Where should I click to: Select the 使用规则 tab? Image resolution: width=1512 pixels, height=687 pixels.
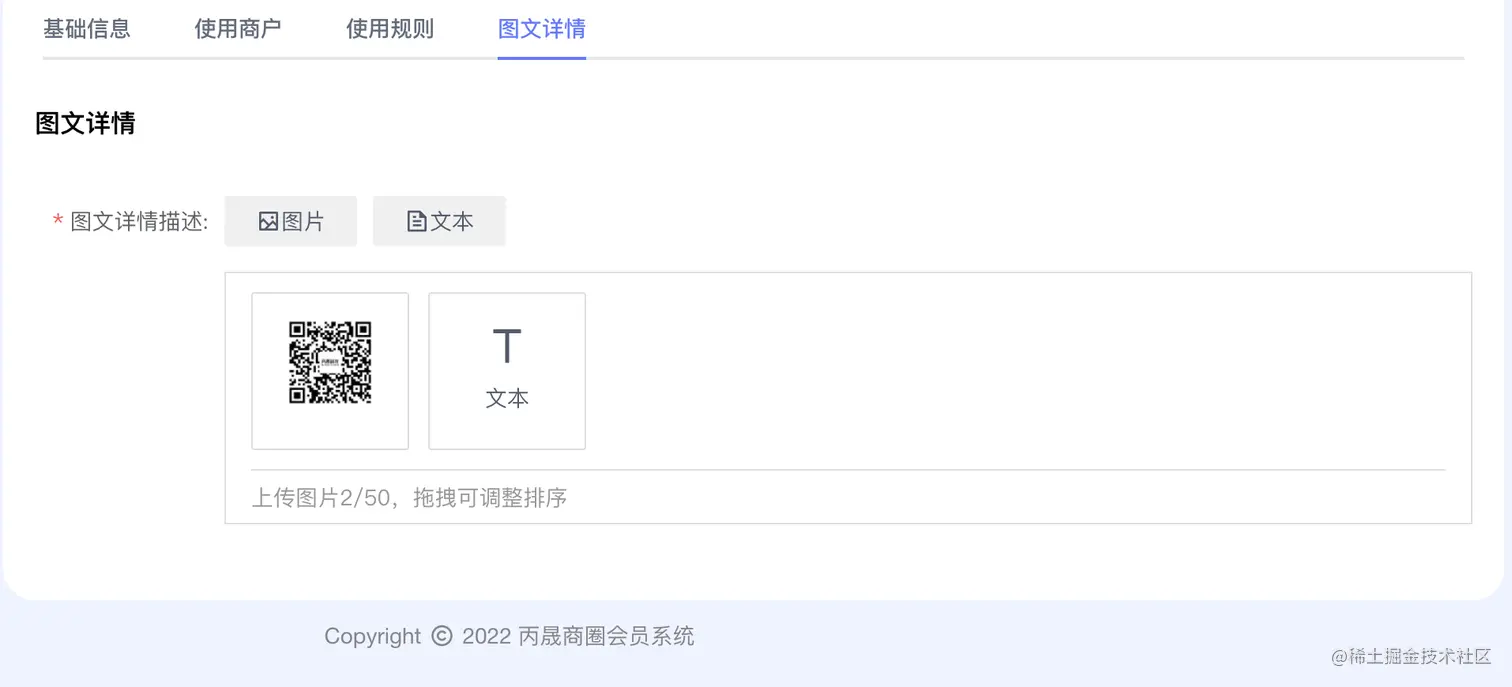click(x=389, y=29)
